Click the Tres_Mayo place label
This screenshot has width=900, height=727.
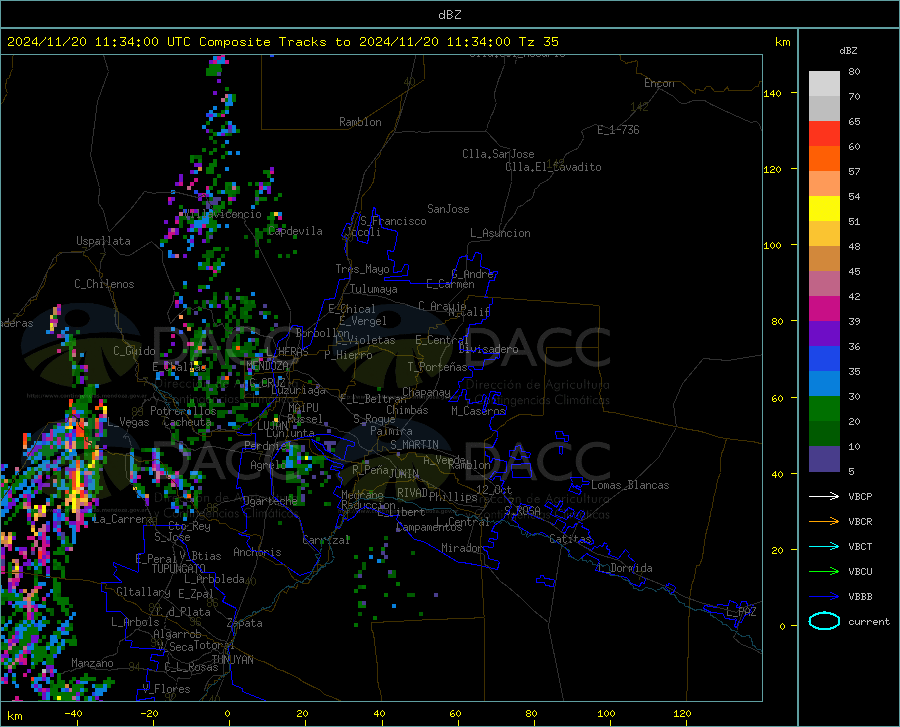point(362,269)
